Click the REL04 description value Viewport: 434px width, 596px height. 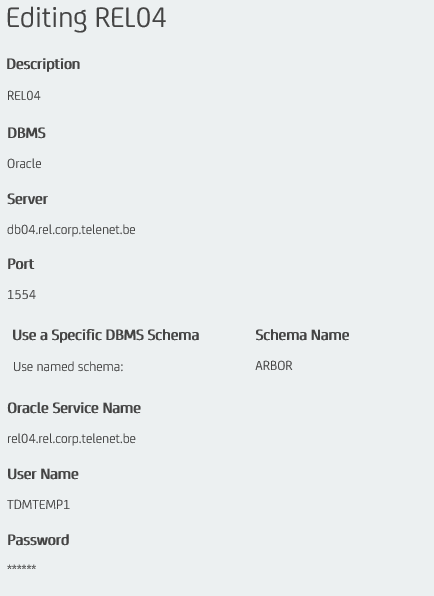point(24,96)
